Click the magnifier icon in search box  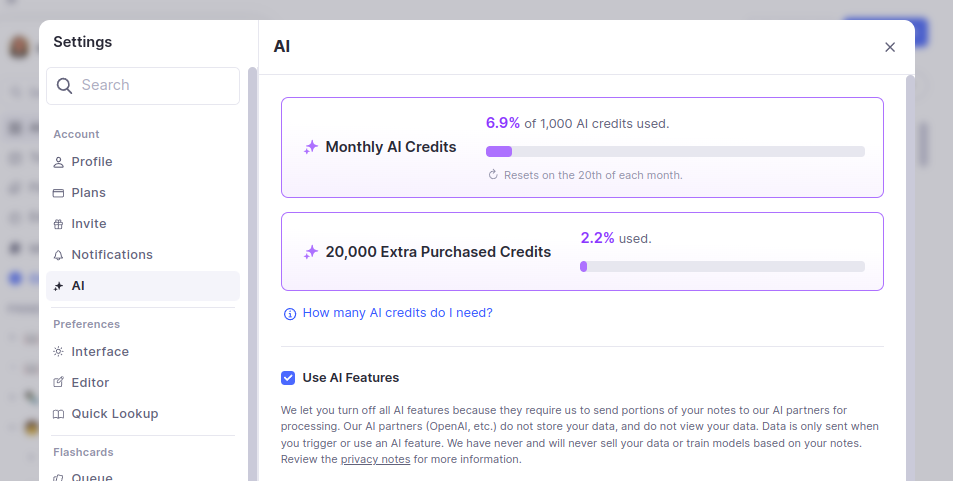[x=65, y=86]
